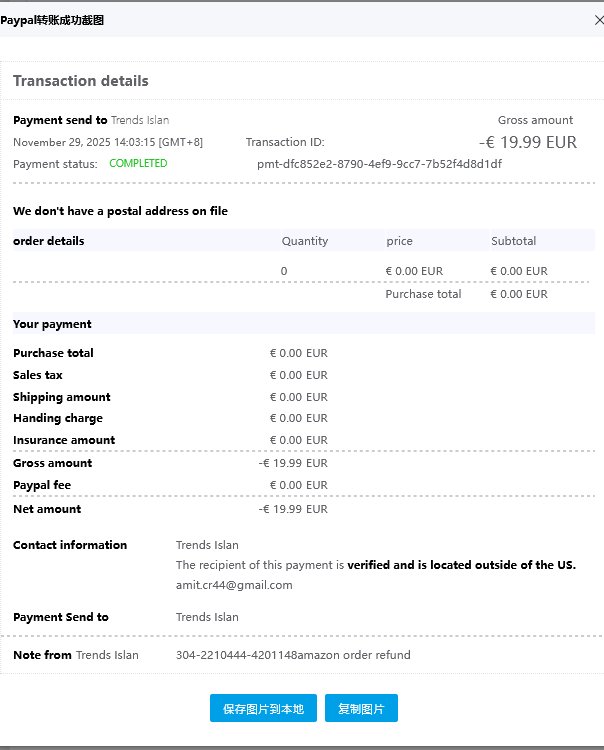Click the transaction date November 29, 2025
Viewport: 604px width, 750px height.
[x=108, y=142]
